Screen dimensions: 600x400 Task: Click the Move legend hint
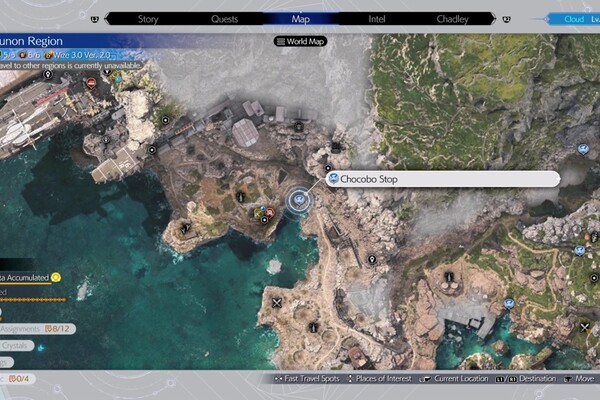coord(579,379)
